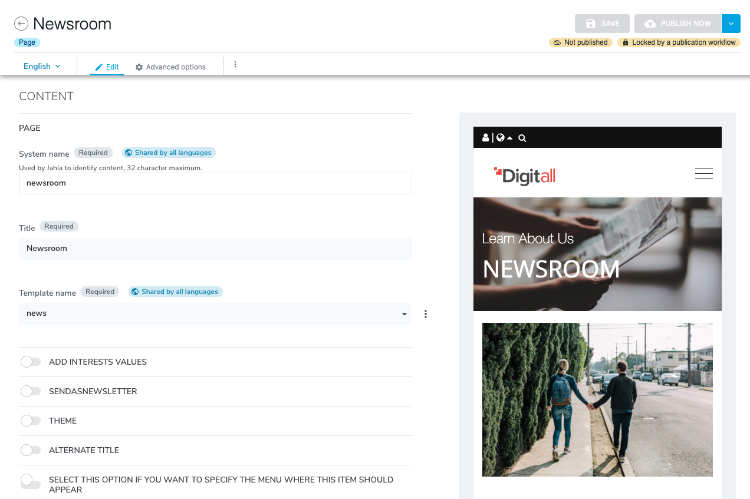Open the publish options dropdown arrow
Screen dimensions: 750x499
(x=731, y=23)
